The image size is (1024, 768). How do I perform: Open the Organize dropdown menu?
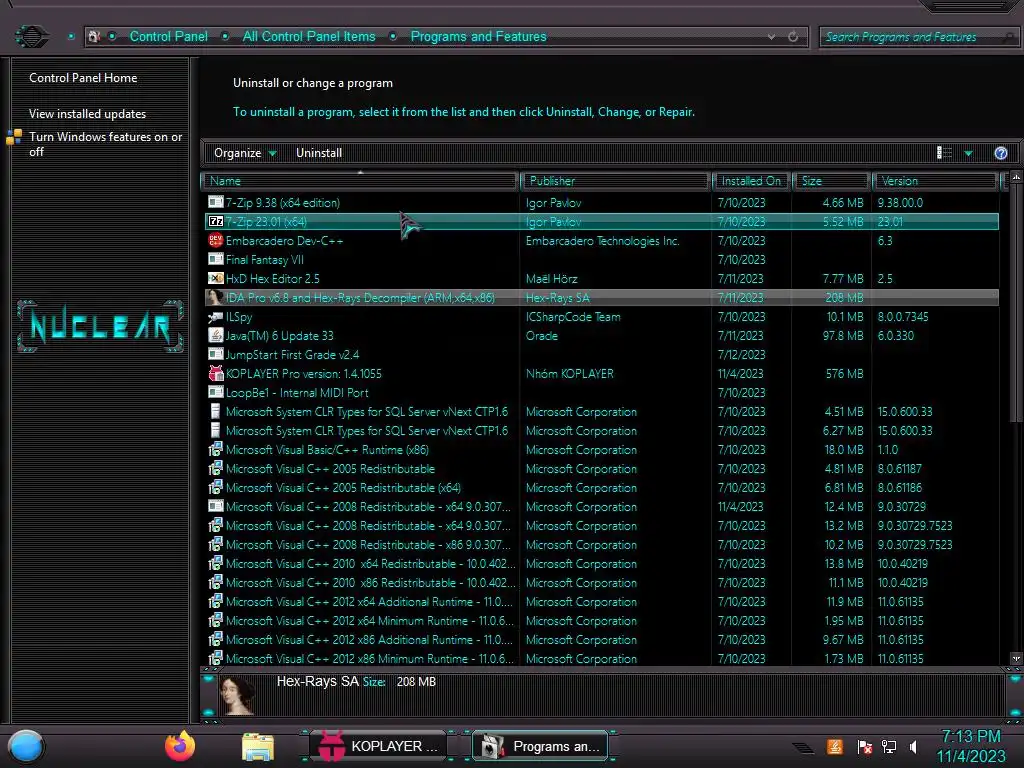click(245, 153)
